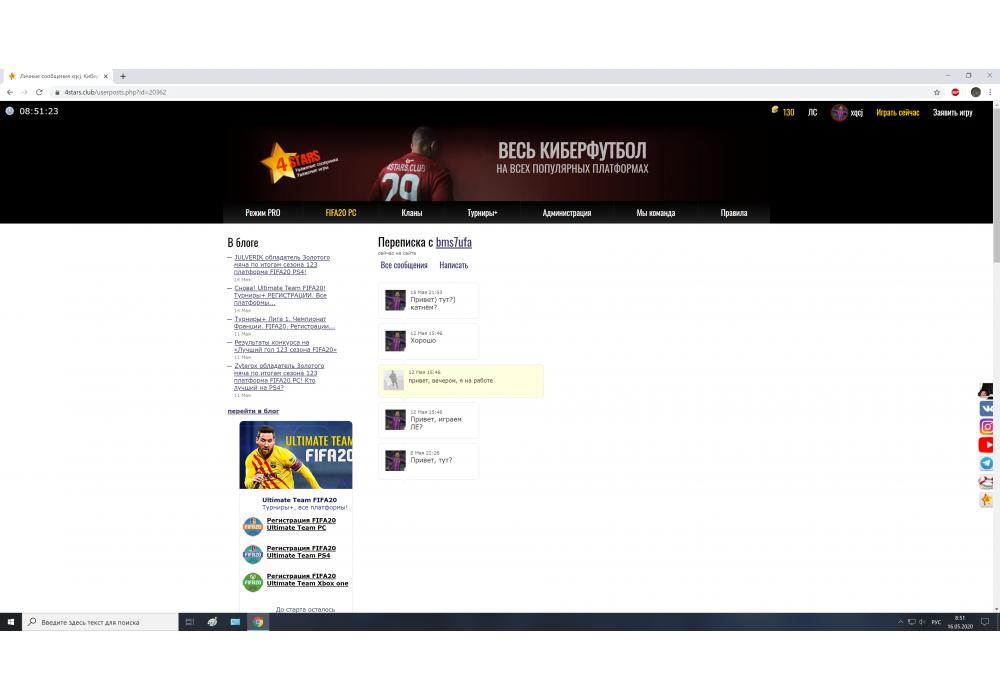Open the FIFA20 PC menu item
This screenshot has width=1000, height=700.
tap(341, 213)
